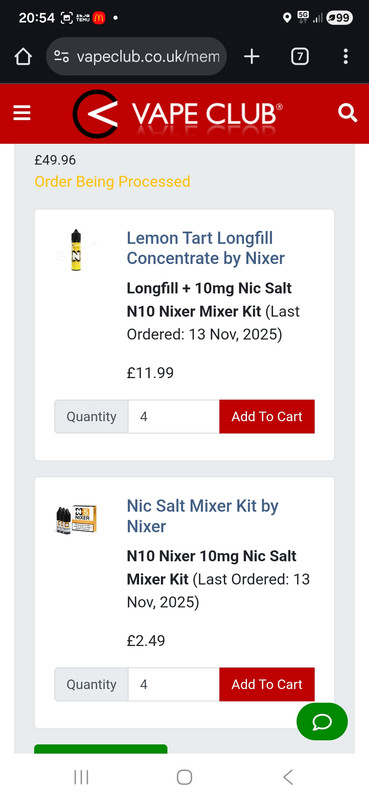Tap the Lemon Tart bottle thumbnail
The width and height of the screenshot is (369, 800).
pos(76,250)
